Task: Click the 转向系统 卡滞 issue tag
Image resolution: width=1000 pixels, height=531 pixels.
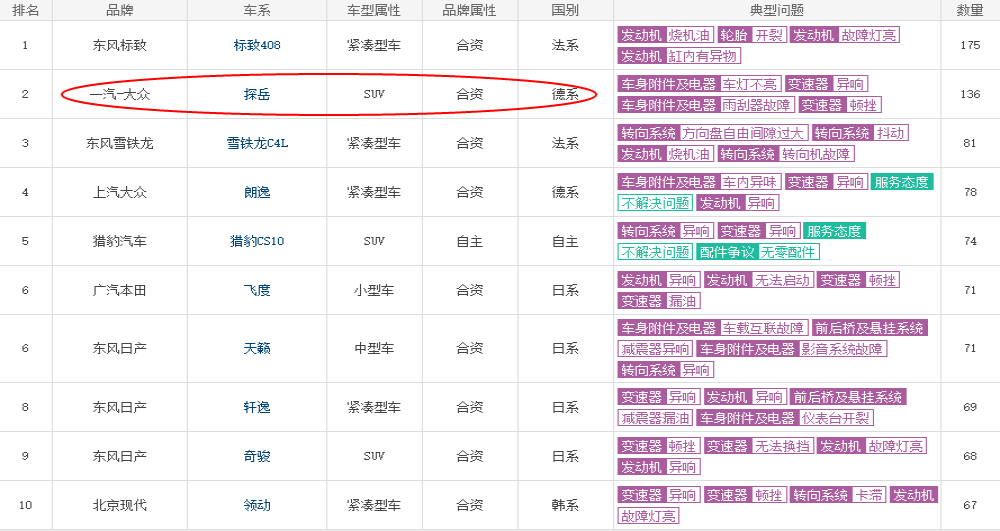Action: pos(838,495)
